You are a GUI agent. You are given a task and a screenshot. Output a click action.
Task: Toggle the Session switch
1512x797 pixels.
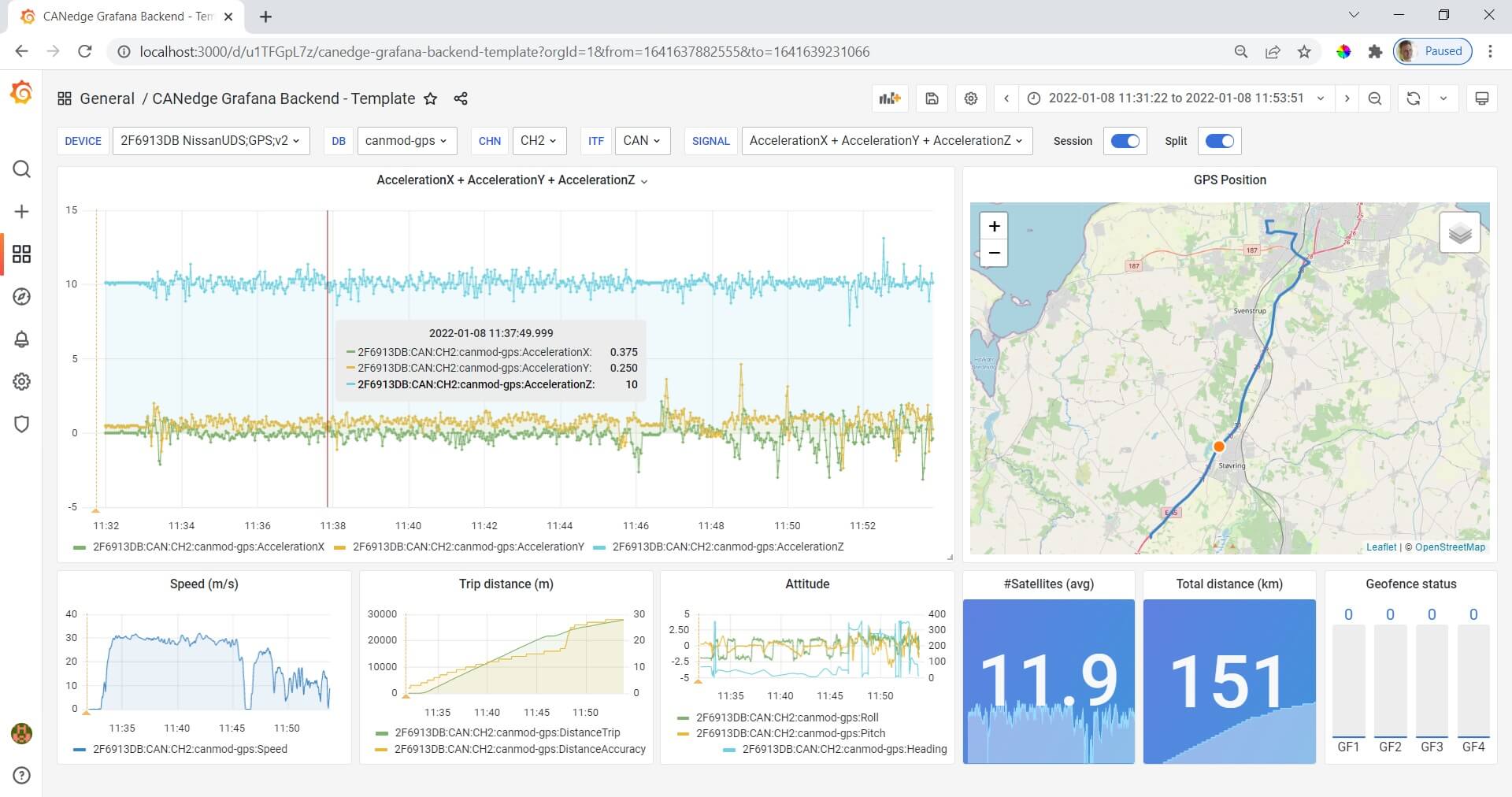click(x=1125, y=141)
